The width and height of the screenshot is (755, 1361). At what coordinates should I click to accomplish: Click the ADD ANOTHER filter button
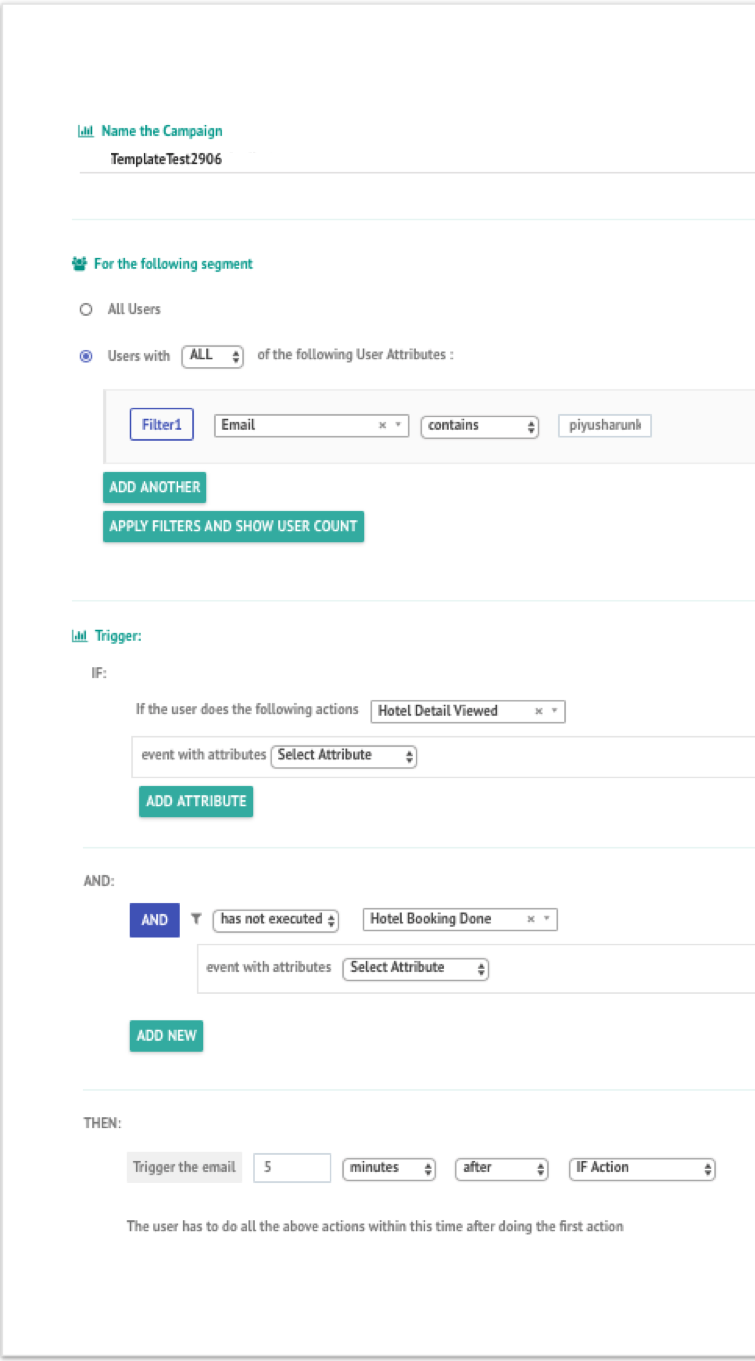[154, 487]
